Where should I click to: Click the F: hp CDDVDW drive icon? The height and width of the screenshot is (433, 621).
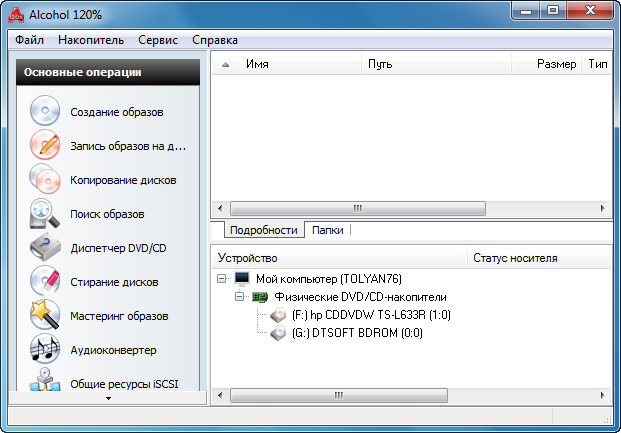coord(278,315)
